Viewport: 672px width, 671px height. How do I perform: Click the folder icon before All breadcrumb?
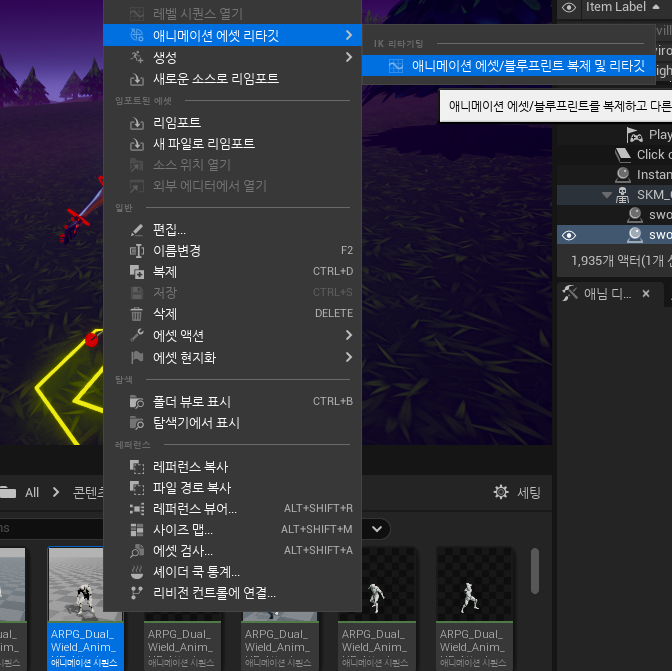[7, 492]
